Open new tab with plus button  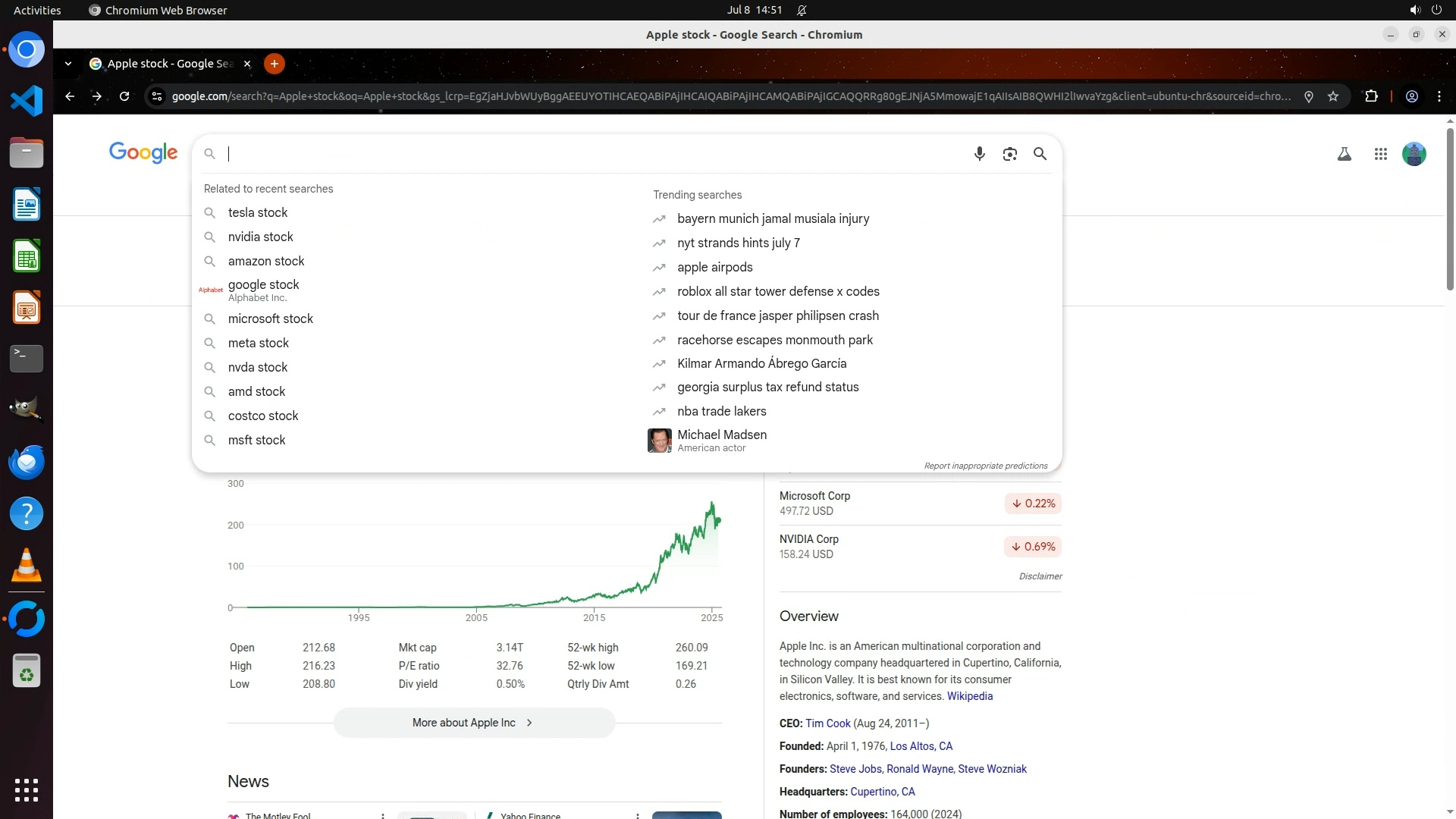pos(275,64)
